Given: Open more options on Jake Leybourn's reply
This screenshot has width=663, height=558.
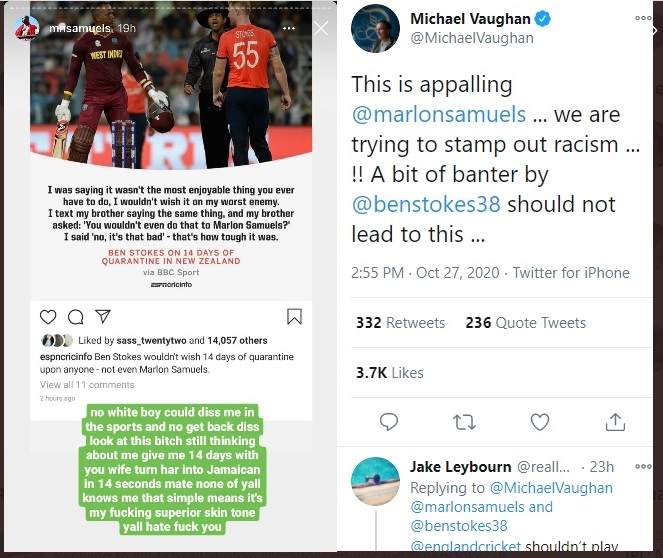Looking at the screenshot, I should pyautogui.click(x=643, y=466).
